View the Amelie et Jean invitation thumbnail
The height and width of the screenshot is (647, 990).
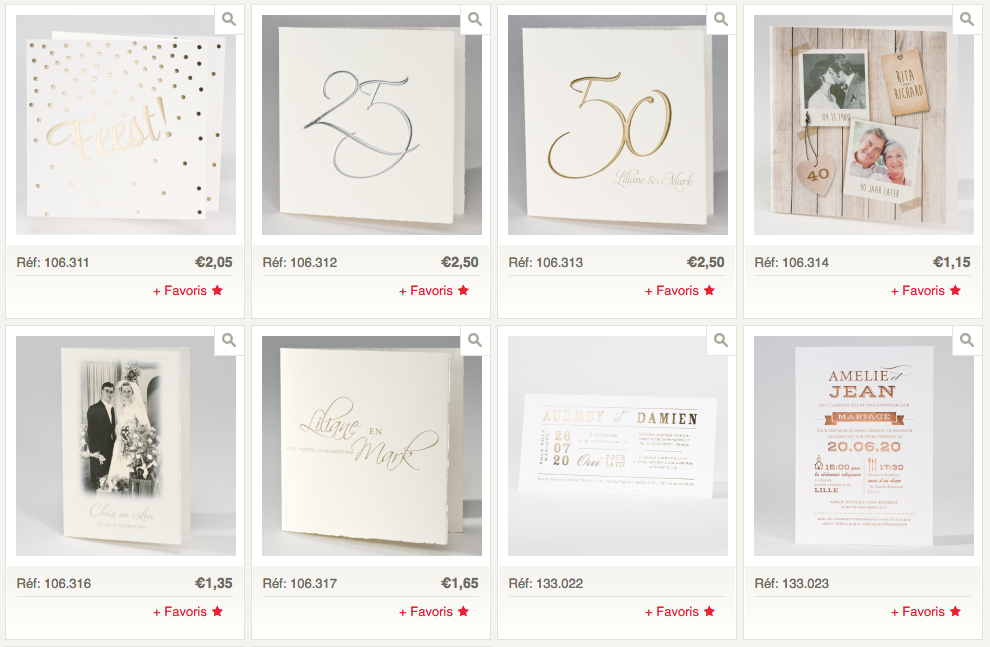(x=864, y=446)
